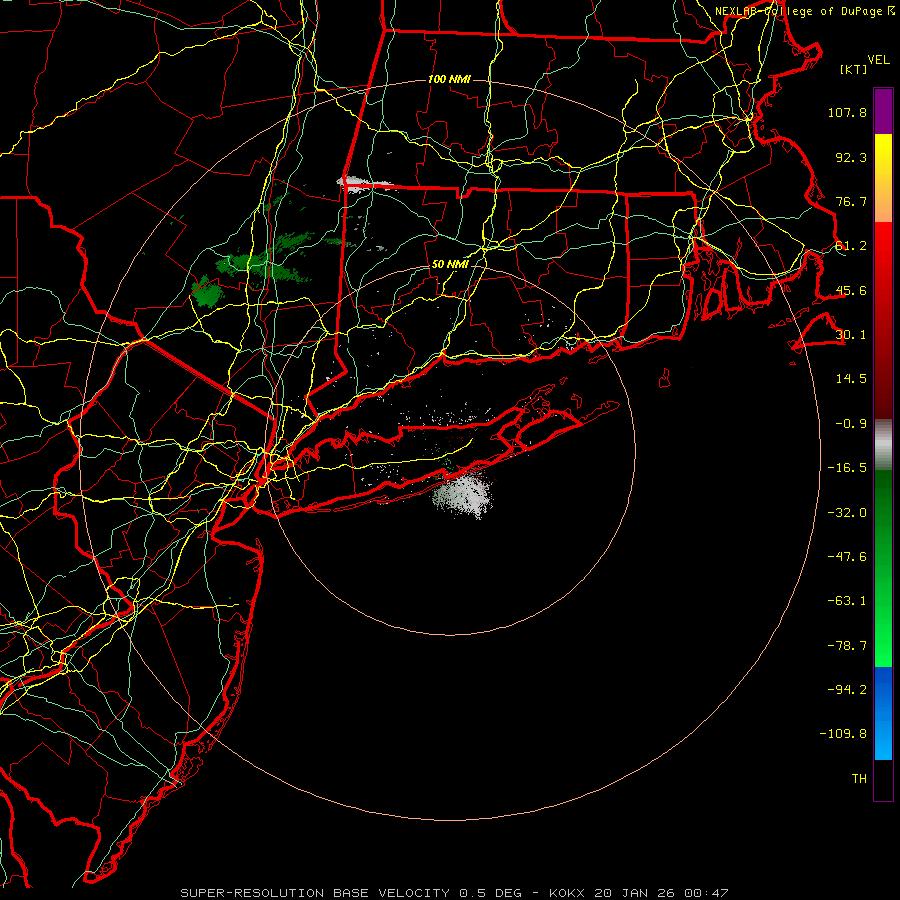The width and height of the screenshot is (900, 900).
Task: Click the -16.5 scale value
Action: 847,468
